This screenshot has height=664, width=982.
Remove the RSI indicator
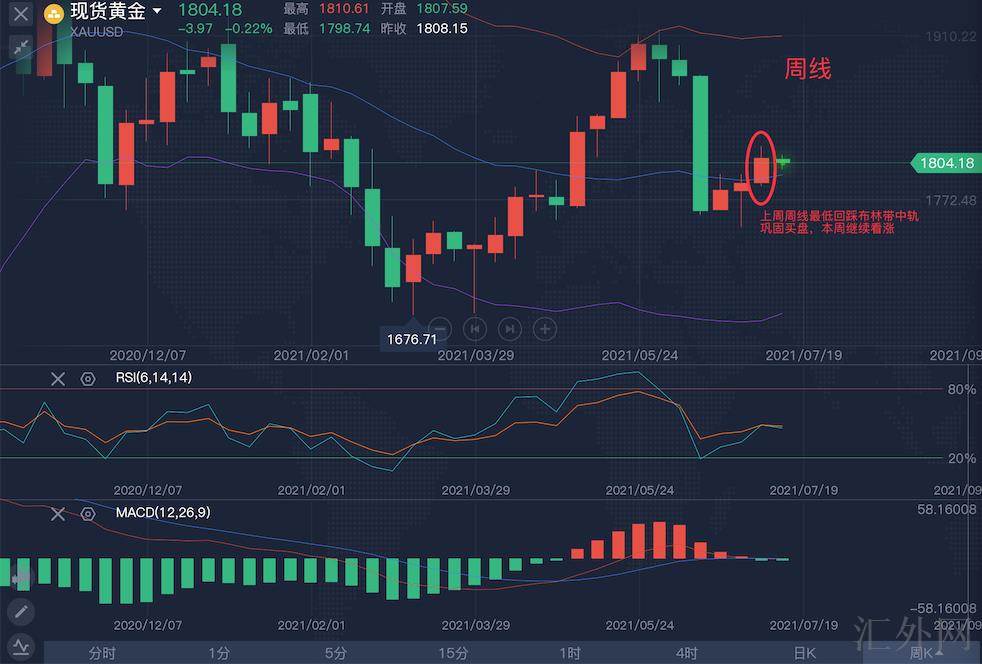(58, 378)
